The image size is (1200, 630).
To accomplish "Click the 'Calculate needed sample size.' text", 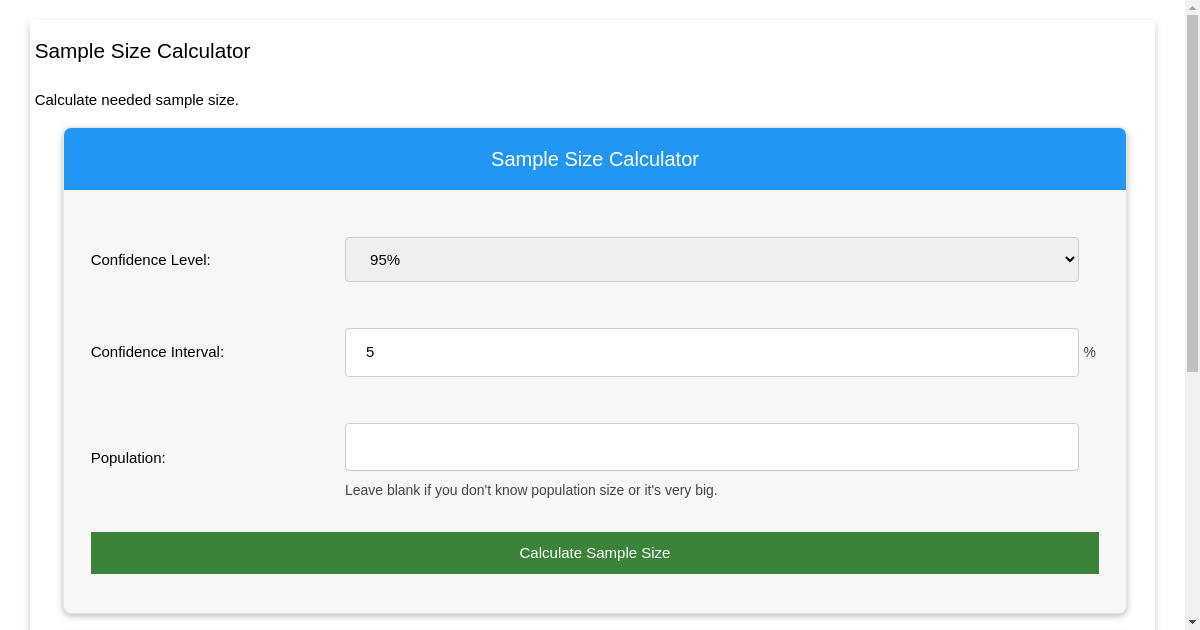I will click(136, 100).
